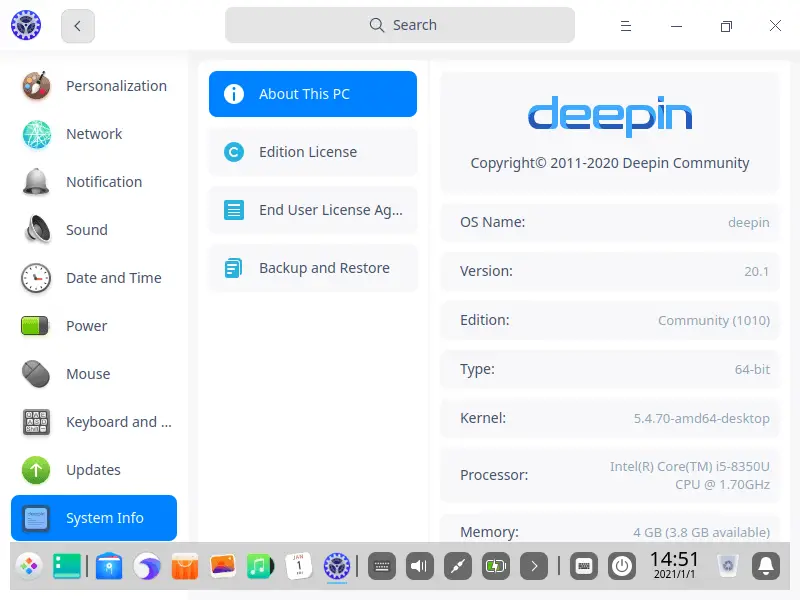Screen dimensions: 800x600
Task: Go back using the back arrow
Action: (x=78, y=26)
